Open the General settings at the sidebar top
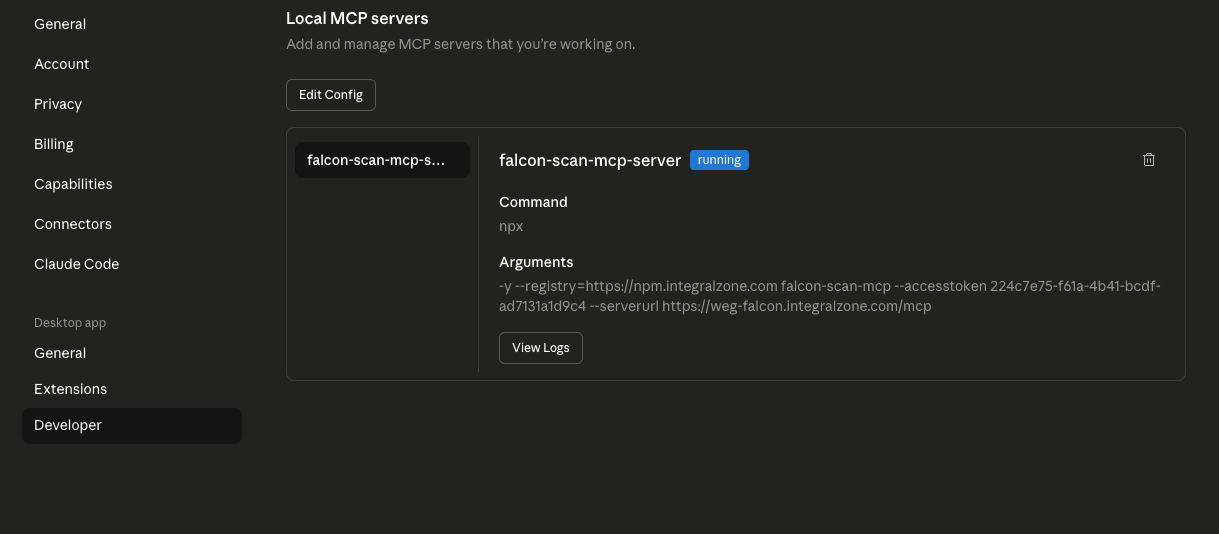1219x534 pixels. coord(60,24)
